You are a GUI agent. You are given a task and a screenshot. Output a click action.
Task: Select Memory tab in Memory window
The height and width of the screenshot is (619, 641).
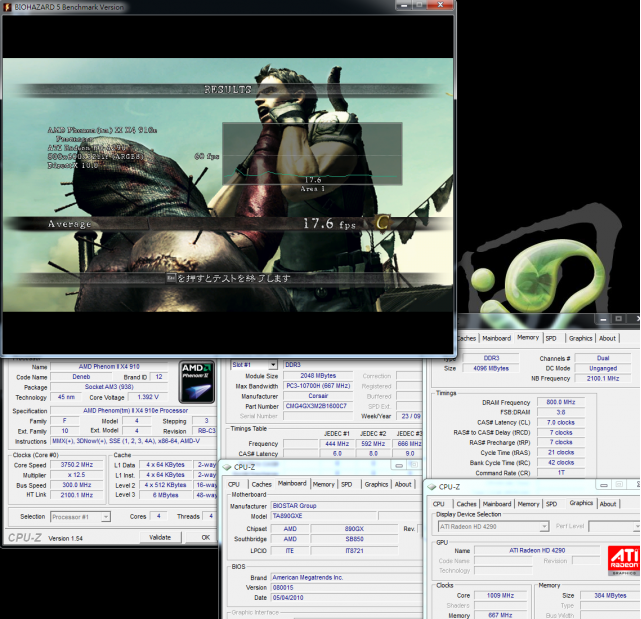(528, 337)
